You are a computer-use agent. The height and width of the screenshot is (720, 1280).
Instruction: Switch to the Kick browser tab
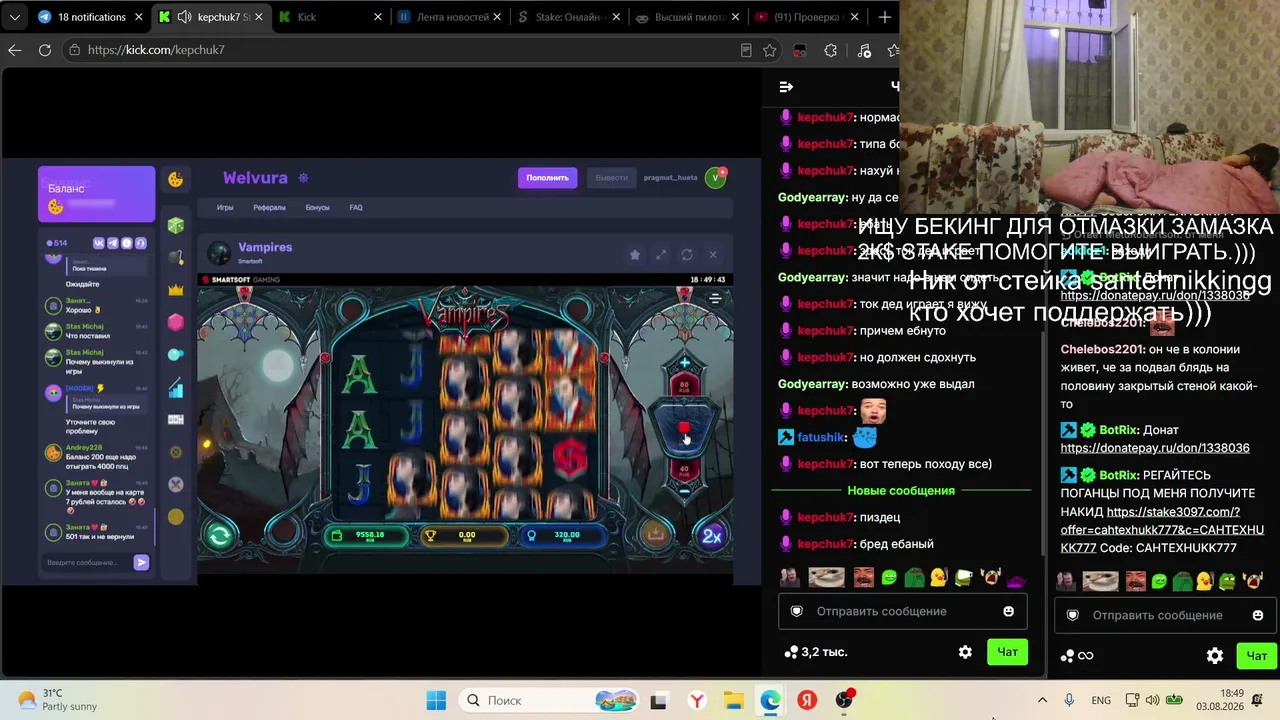point(330,17)
